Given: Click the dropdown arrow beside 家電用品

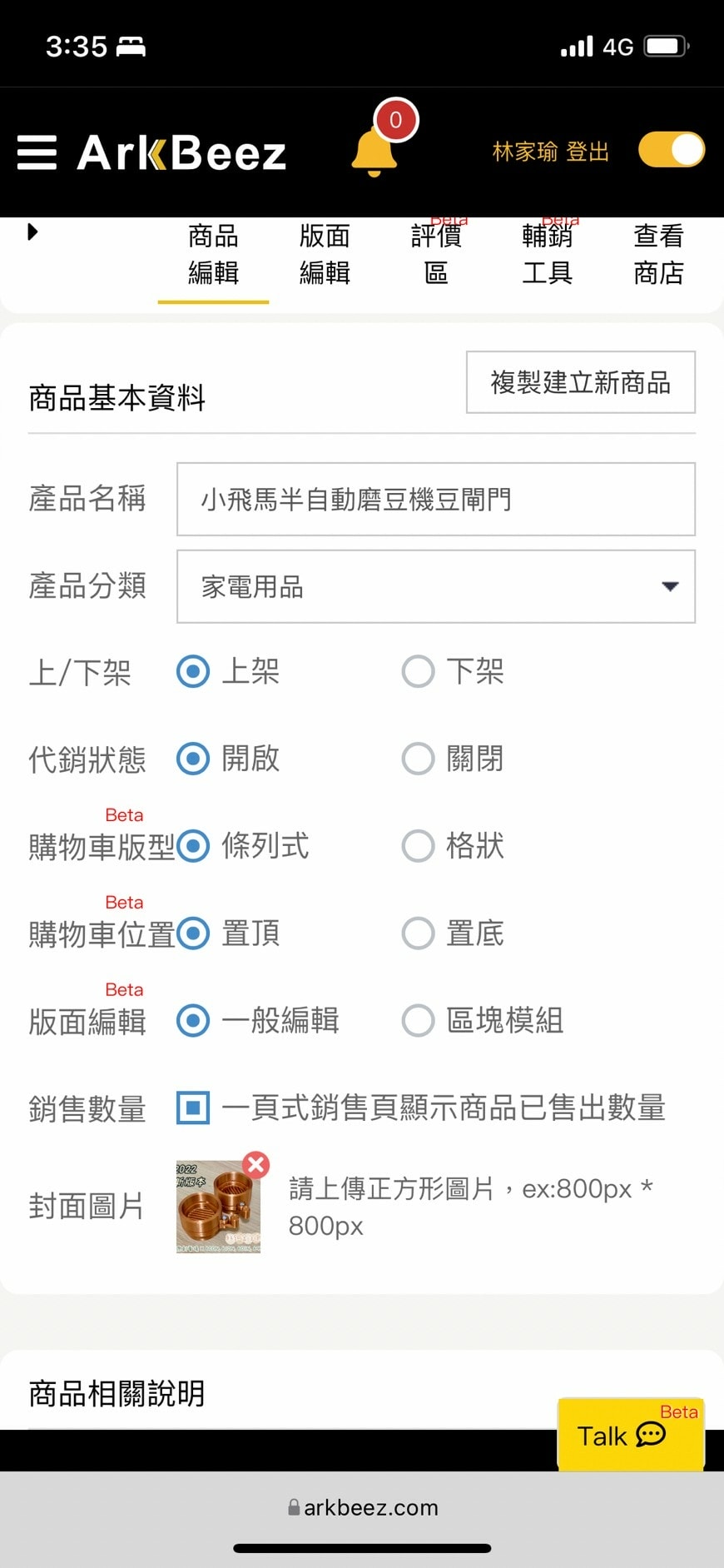Looking at the screenshot, I should (x=670, y=586).
